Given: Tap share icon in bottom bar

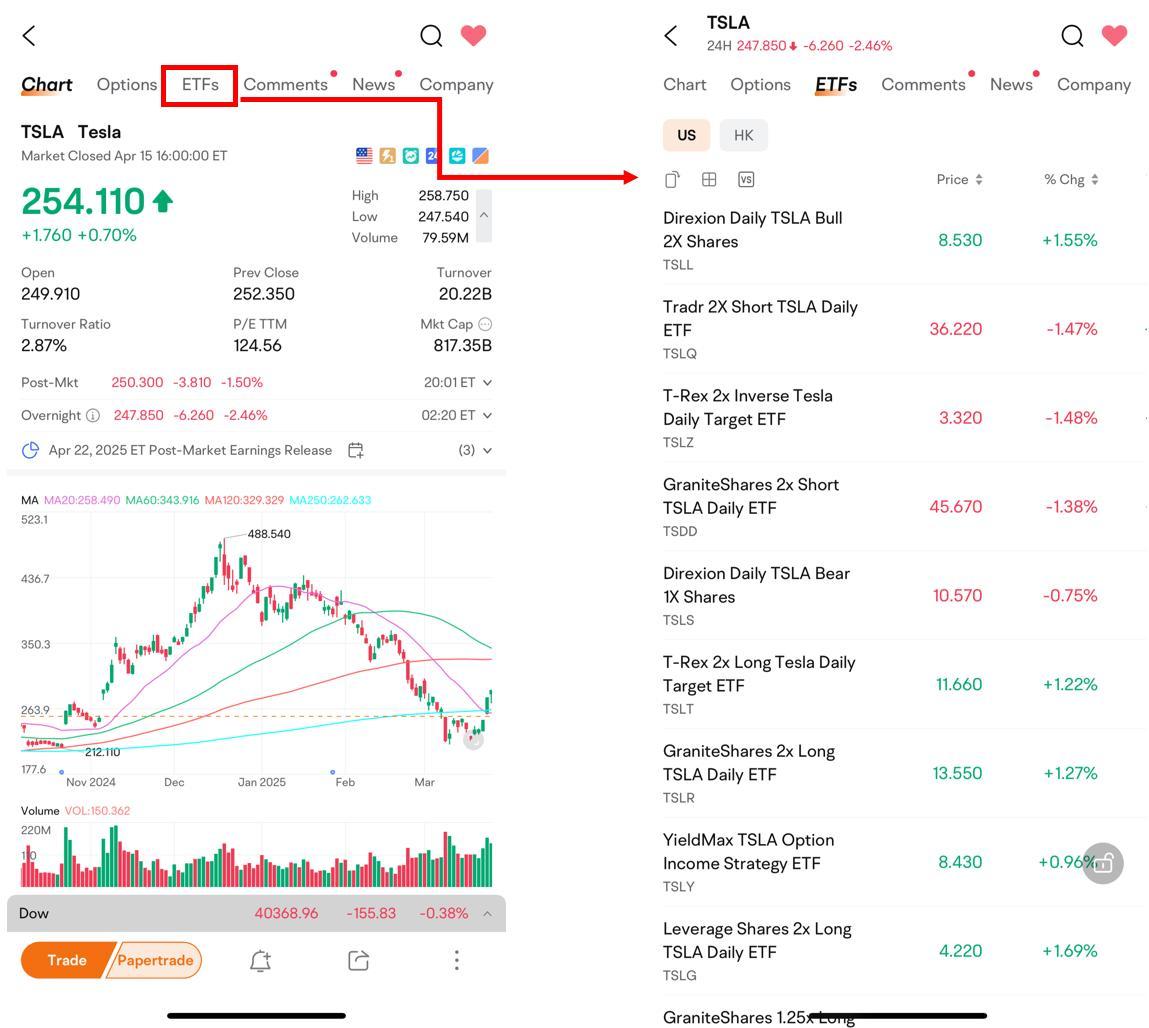Looking at the screenshot, I should tap(358, 961).
